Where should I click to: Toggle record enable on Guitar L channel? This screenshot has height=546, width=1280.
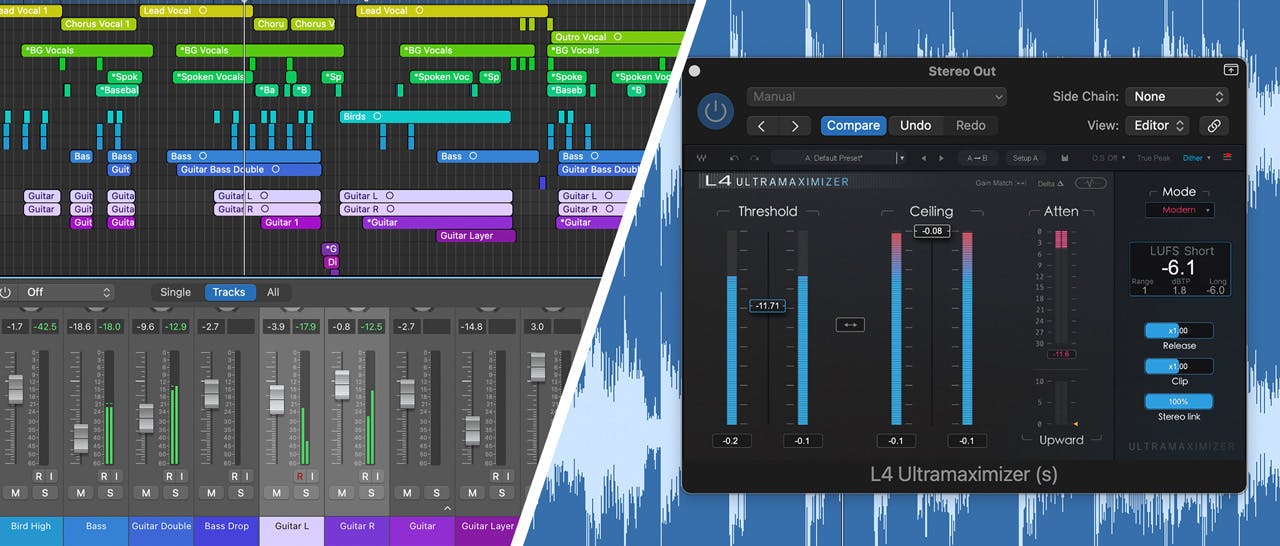pyautogui.click(x=299, y=477)
